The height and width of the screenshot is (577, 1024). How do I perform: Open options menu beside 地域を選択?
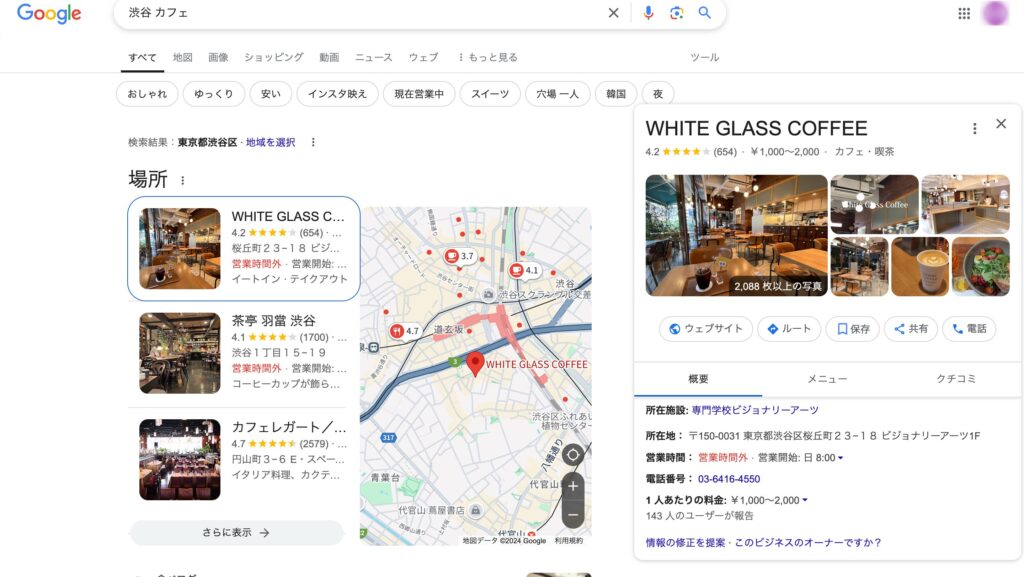[313, 142]
